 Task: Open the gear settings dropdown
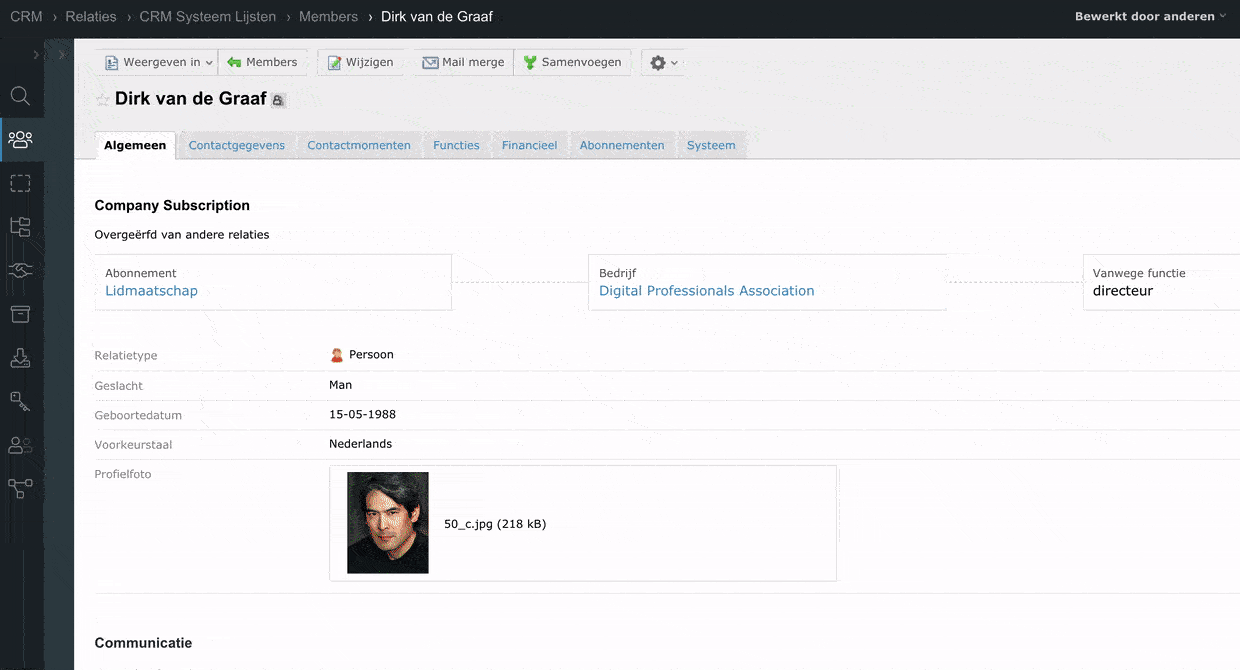664,62
